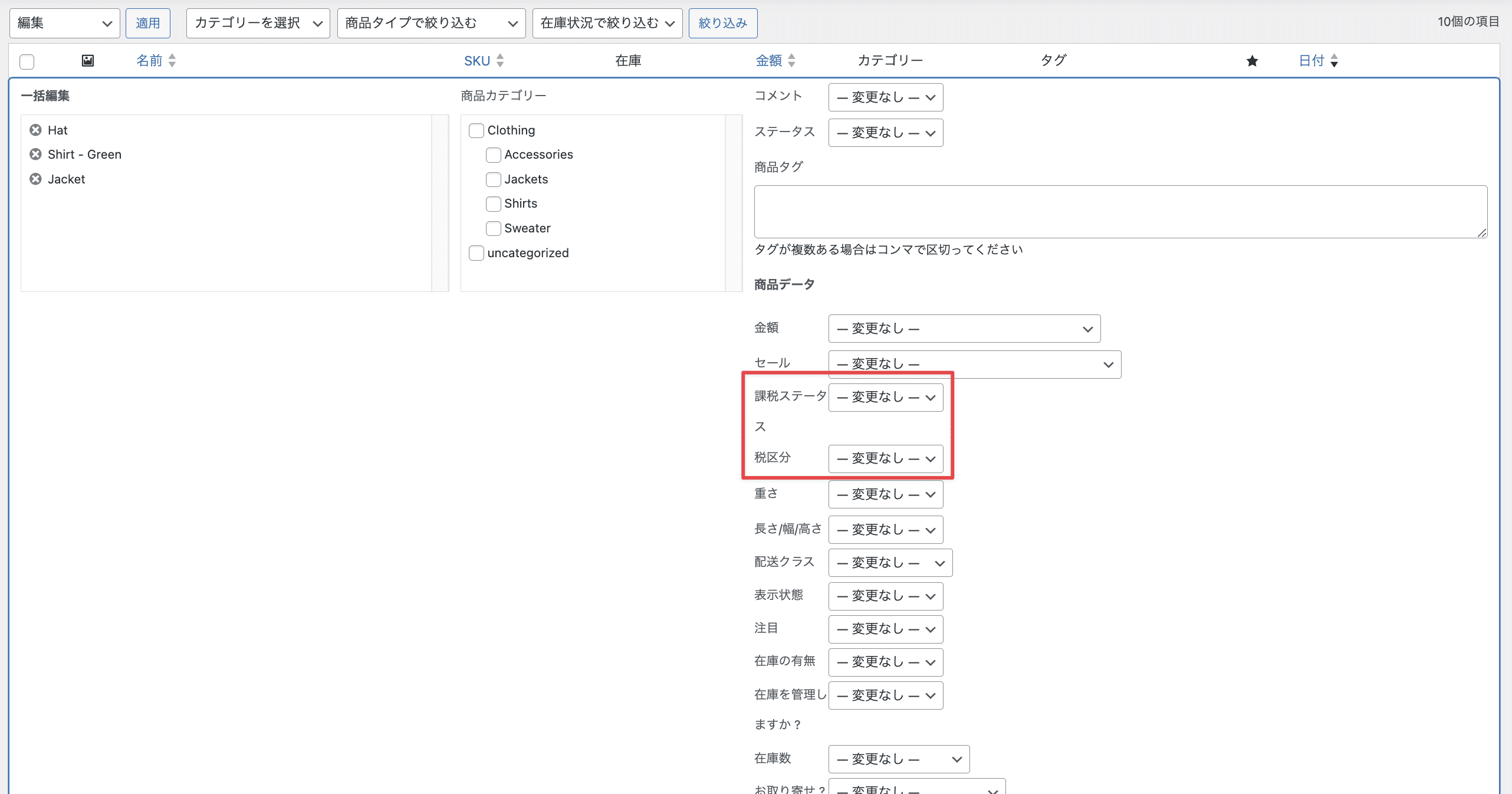Click the featured star column header
Image resolution: width=1512 pixels, height=794 pixels.
(x=1252, y=61)
